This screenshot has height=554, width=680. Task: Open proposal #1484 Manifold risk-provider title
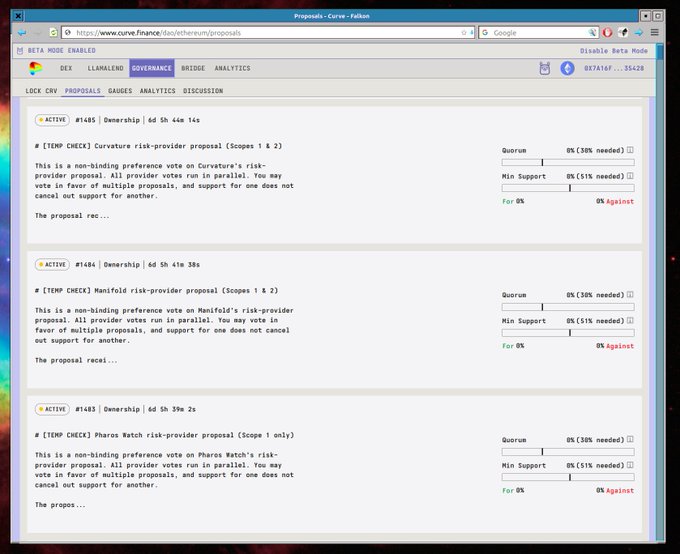157,290
